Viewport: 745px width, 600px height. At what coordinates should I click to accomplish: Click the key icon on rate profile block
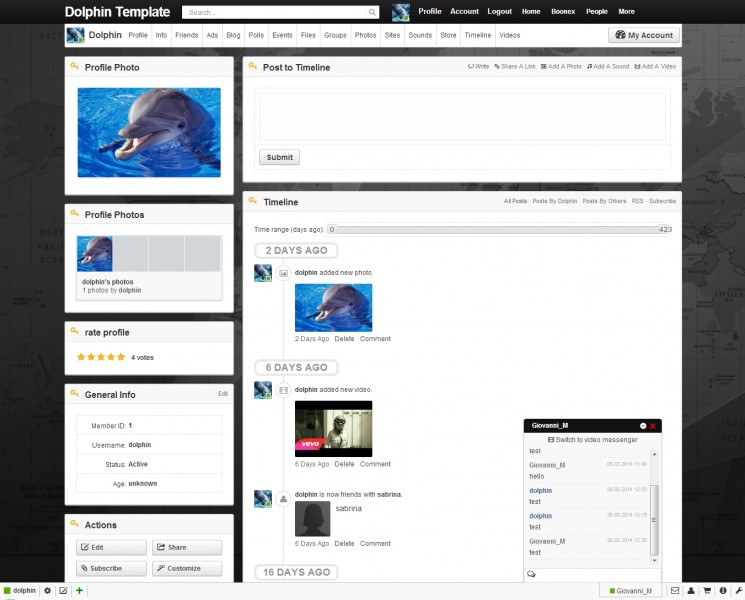coord(75,331)
